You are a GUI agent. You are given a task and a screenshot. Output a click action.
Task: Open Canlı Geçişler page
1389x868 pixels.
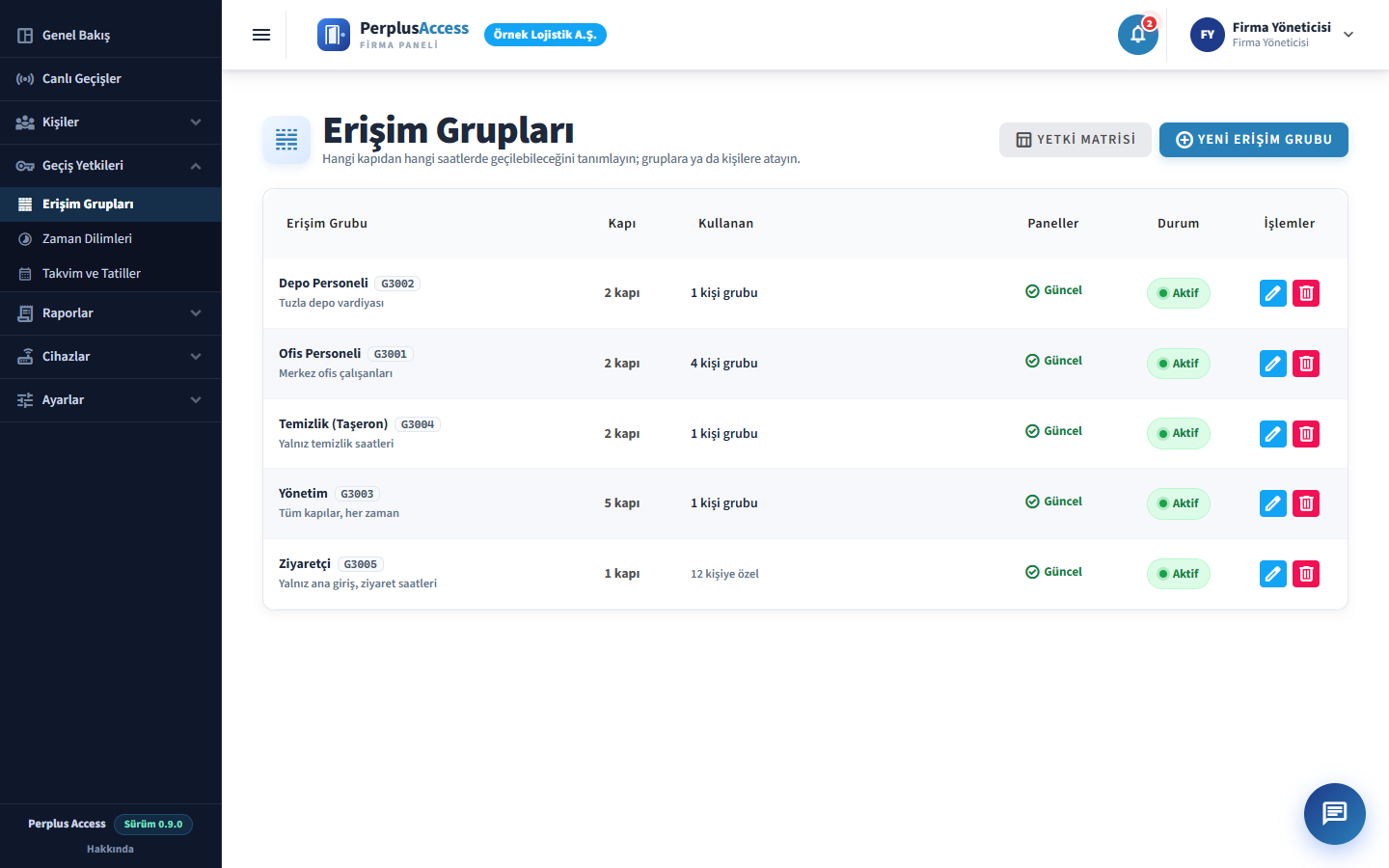pyautogui.click(x=111, y=79)
